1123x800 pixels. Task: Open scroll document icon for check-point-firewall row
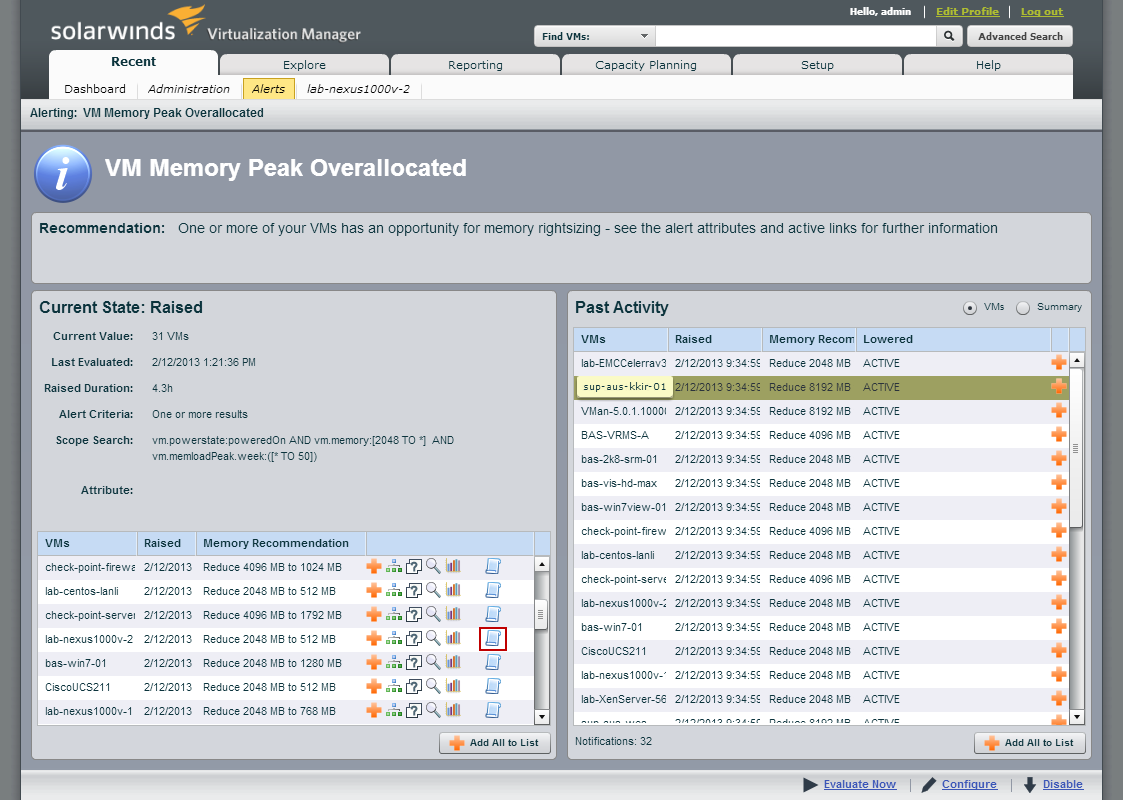(493, 567)
